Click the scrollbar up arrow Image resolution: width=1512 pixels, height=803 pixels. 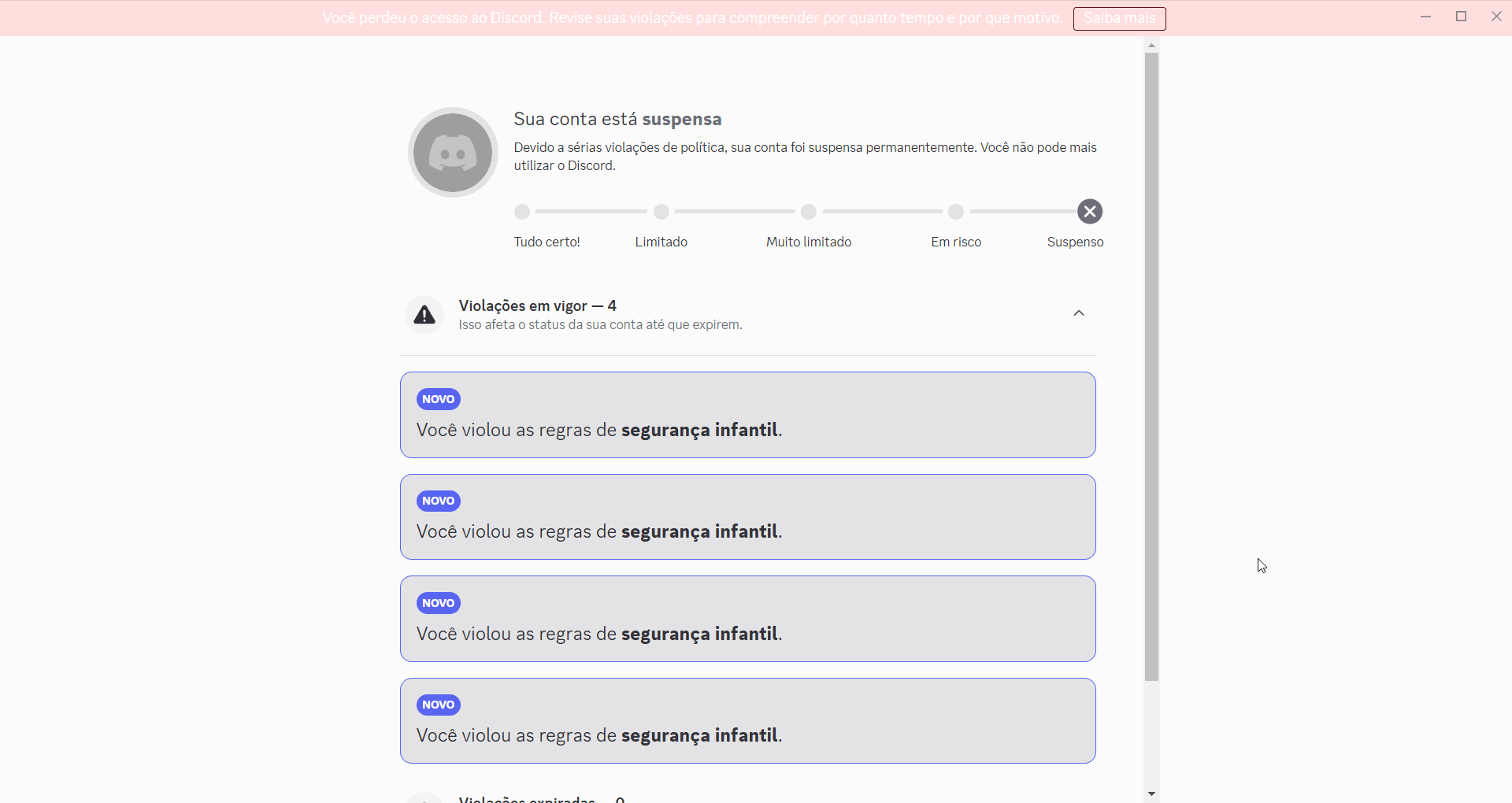(1152, 46)
